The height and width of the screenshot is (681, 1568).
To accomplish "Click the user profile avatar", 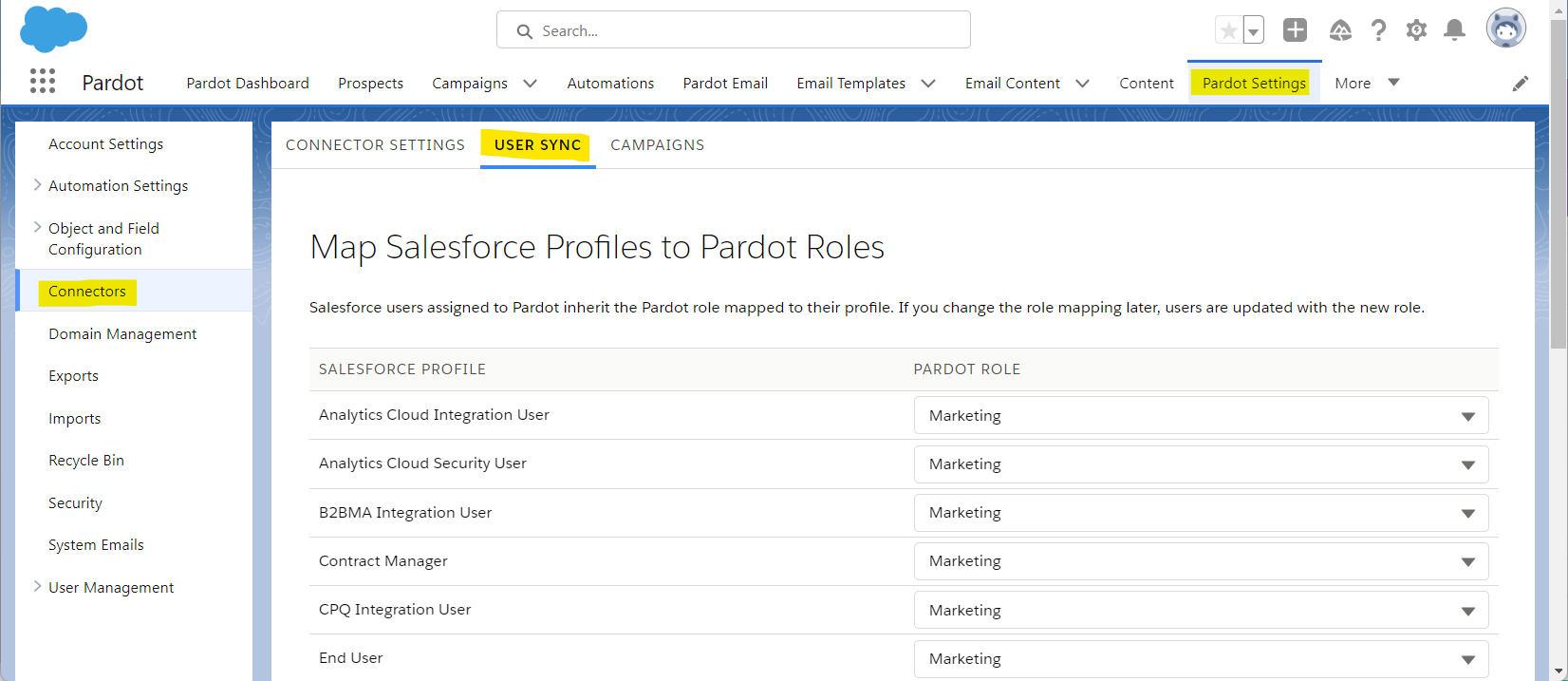I will [x=1506, y=28].
